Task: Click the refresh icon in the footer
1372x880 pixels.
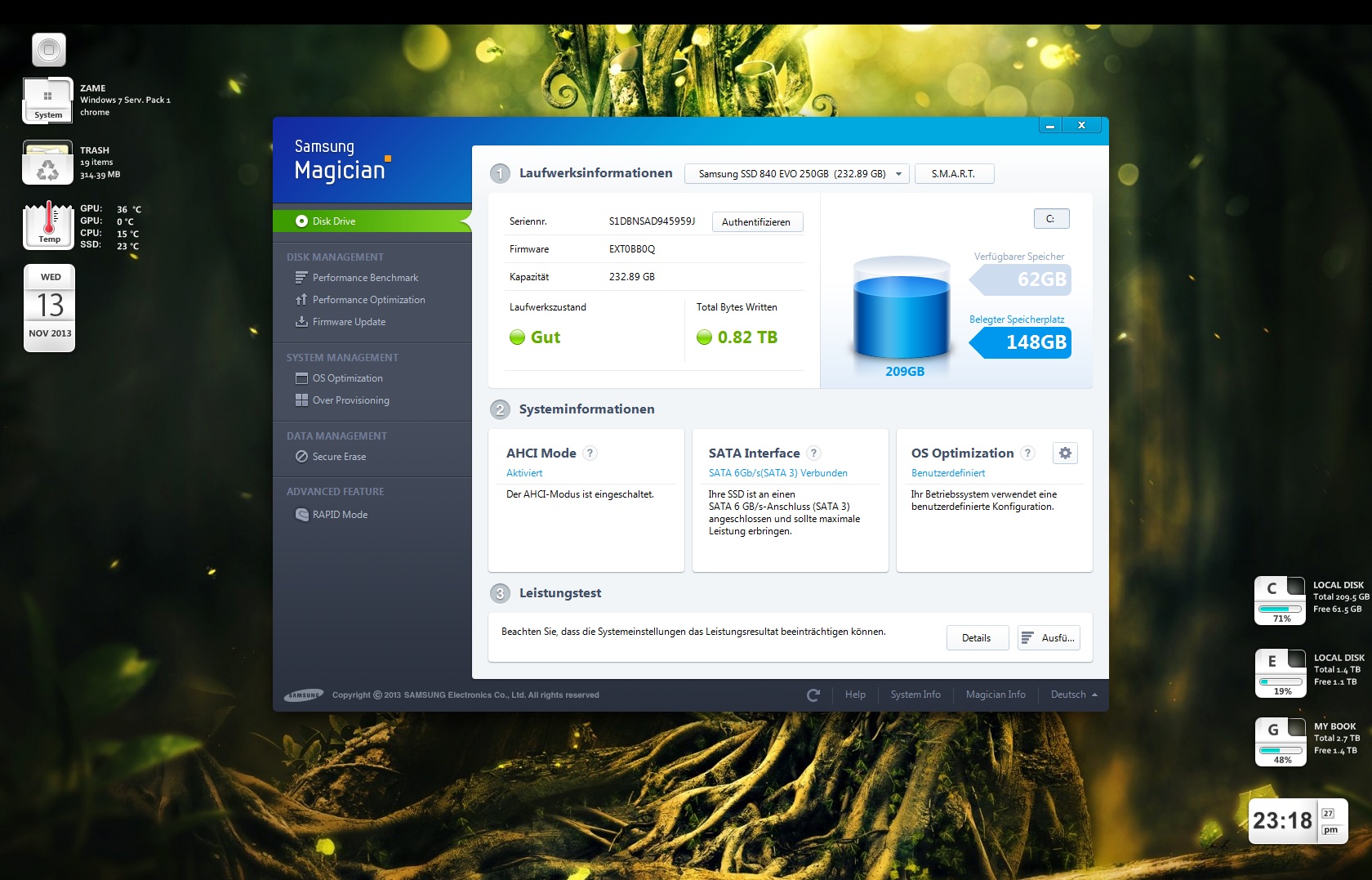Action: (x=813, y=695)
